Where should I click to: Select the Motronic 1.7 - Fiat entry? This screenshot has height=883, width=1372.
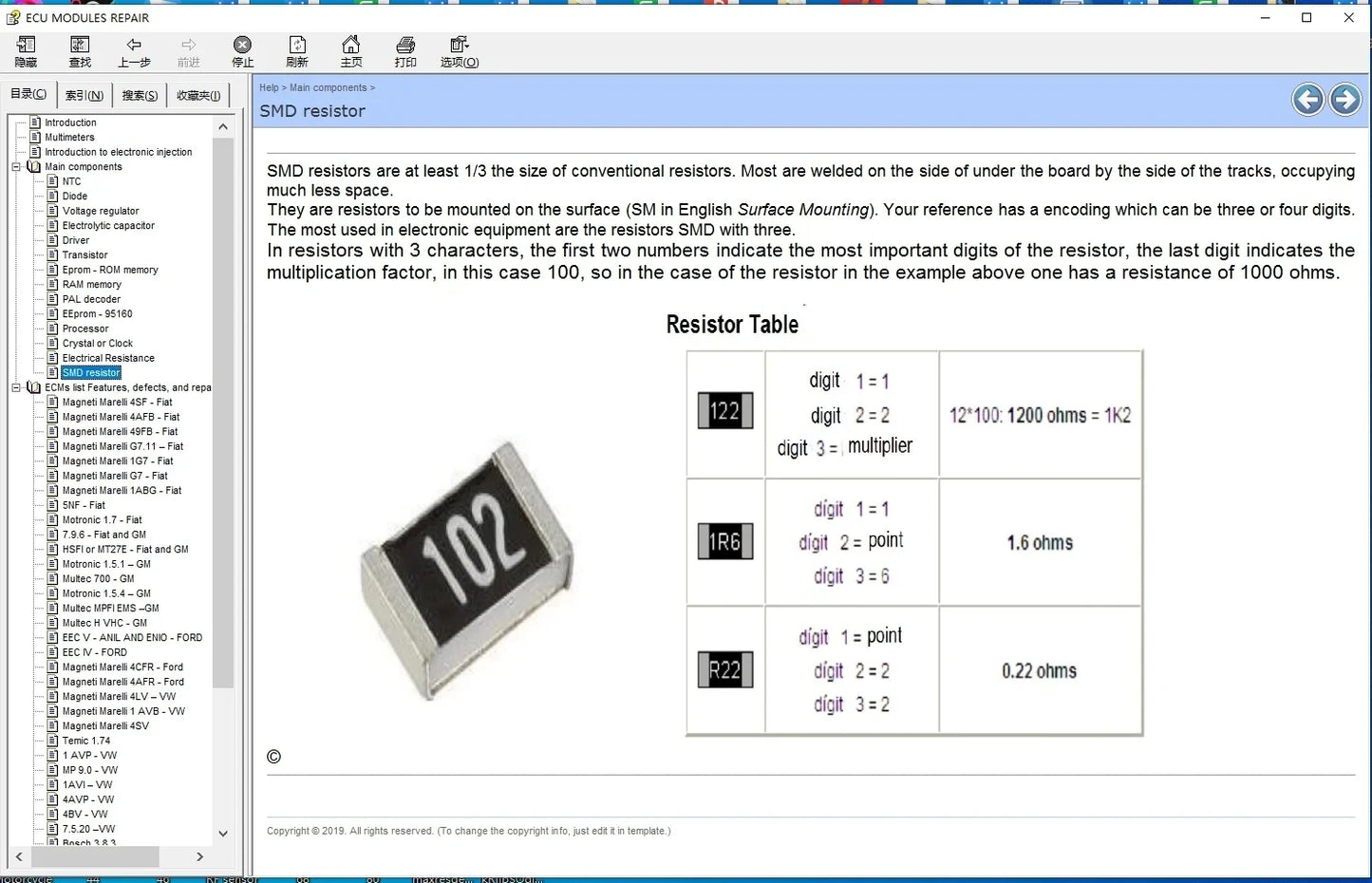(x=101, y=519)
